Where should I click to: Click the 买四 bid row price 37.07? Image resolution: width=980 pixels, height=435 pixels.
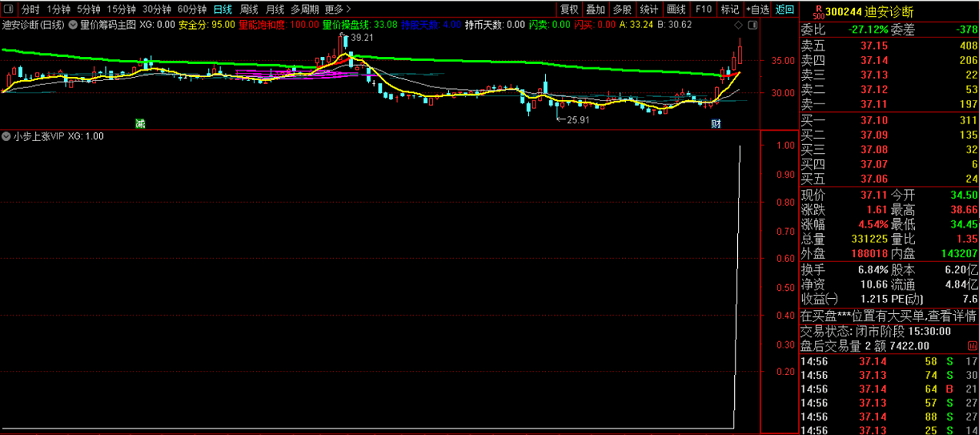click(874, 164)
